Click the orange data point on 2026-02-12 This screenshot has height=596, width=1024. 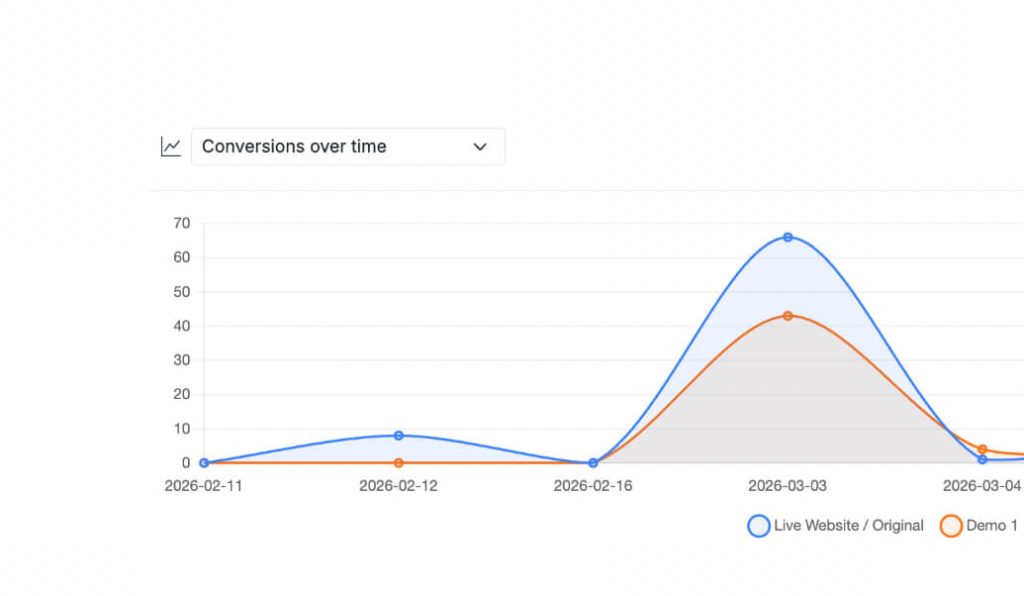[x=398, y=463]
